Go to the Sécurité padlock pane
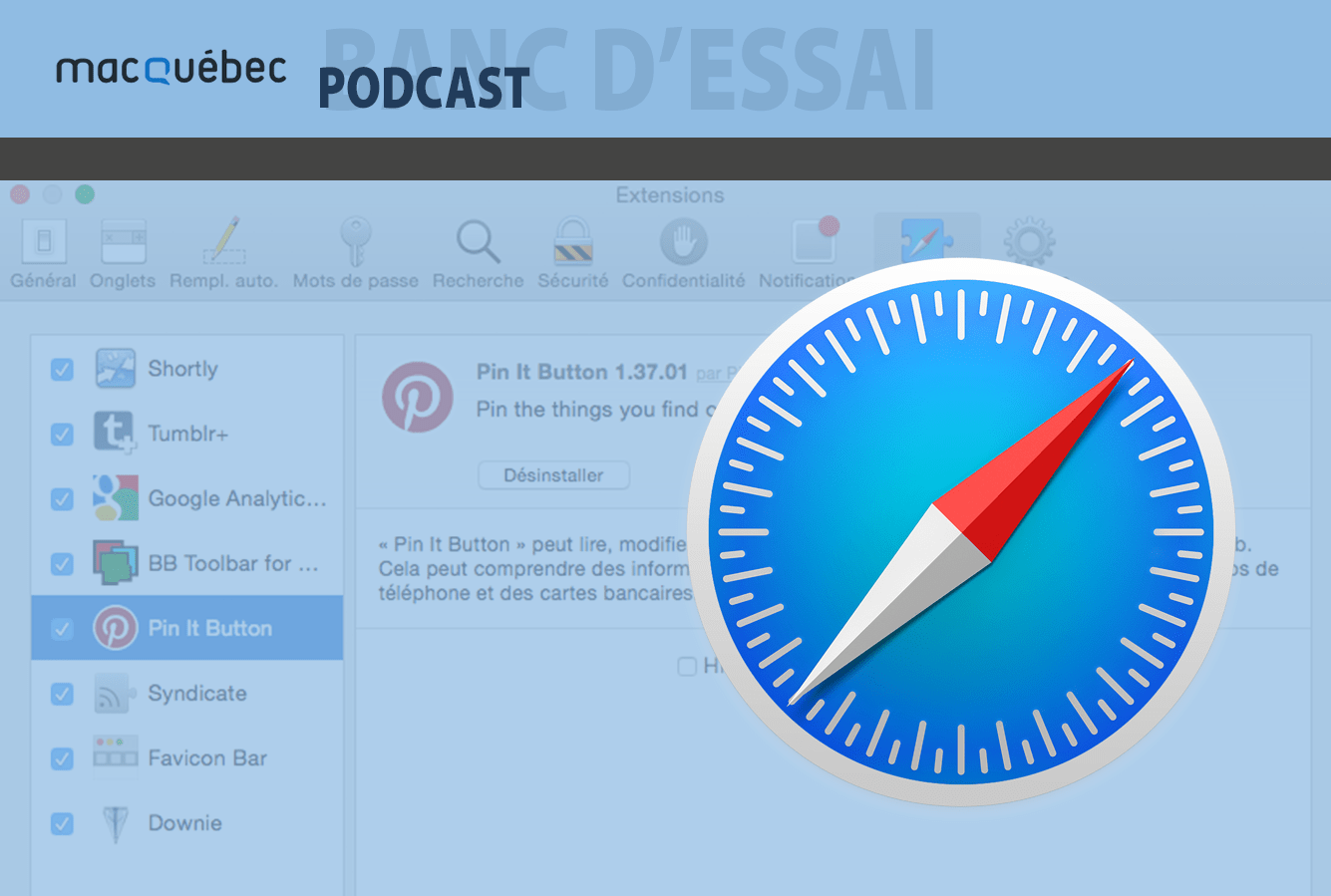The width and height of the screenshot is (1331, 896). coord(573,254)
